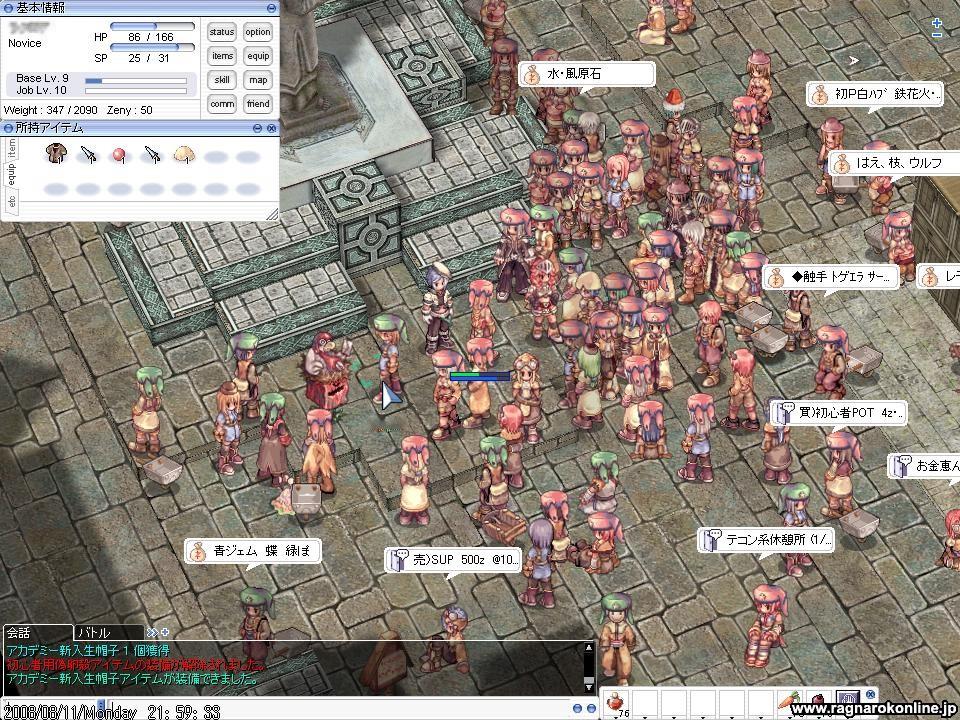Screen dimensions: 960x720
Task: Click the red 装備が解除されました chat message
Action: pos(137,665)
